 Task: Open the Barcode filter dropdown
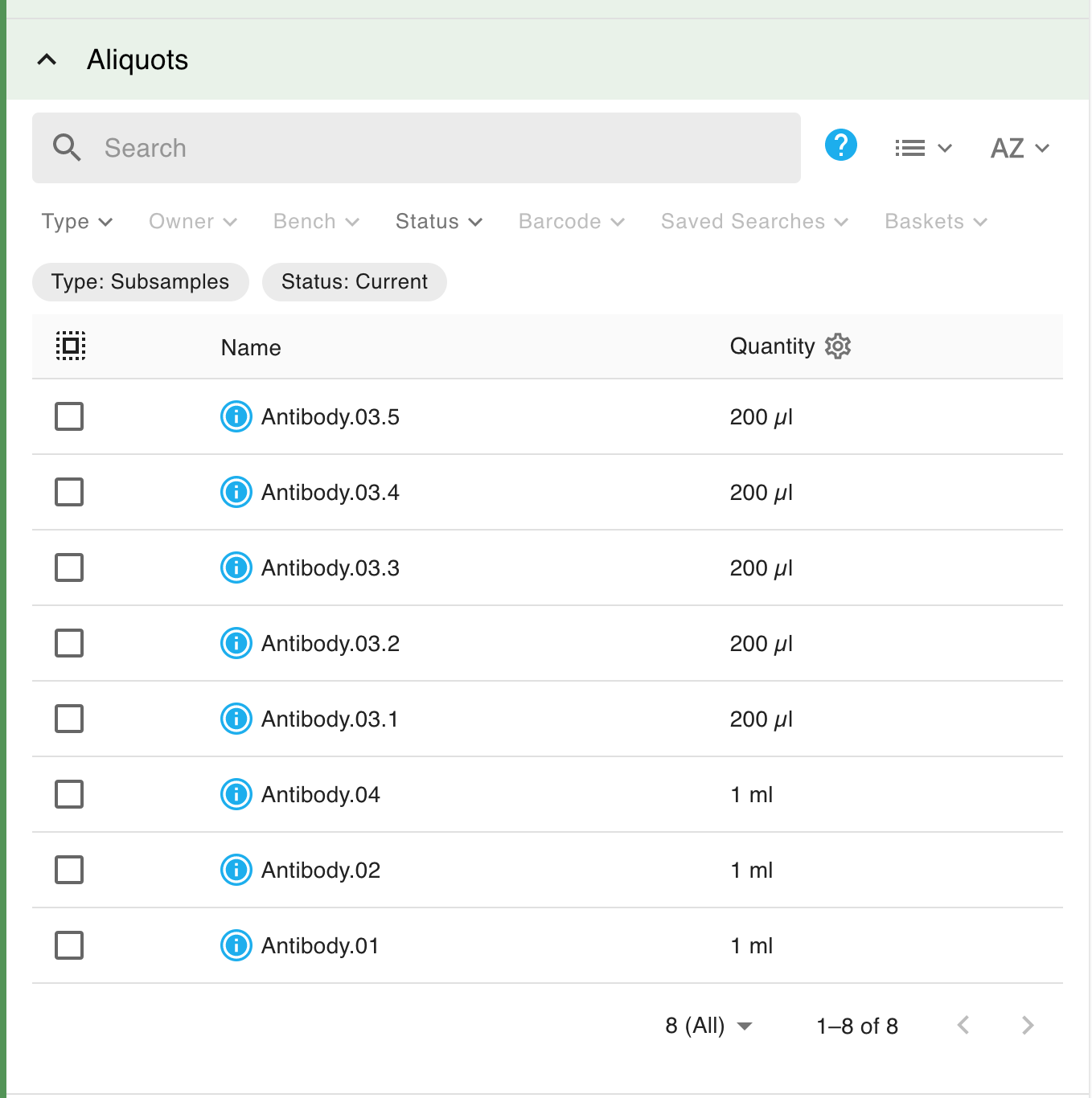tap(572, 221)
